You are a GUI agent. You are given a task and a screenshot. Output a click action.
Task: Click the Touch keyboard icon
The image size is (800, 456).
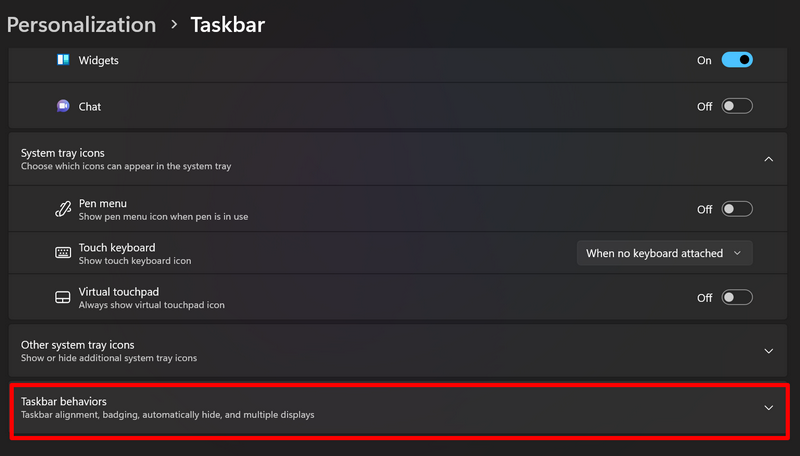point(63,253)
